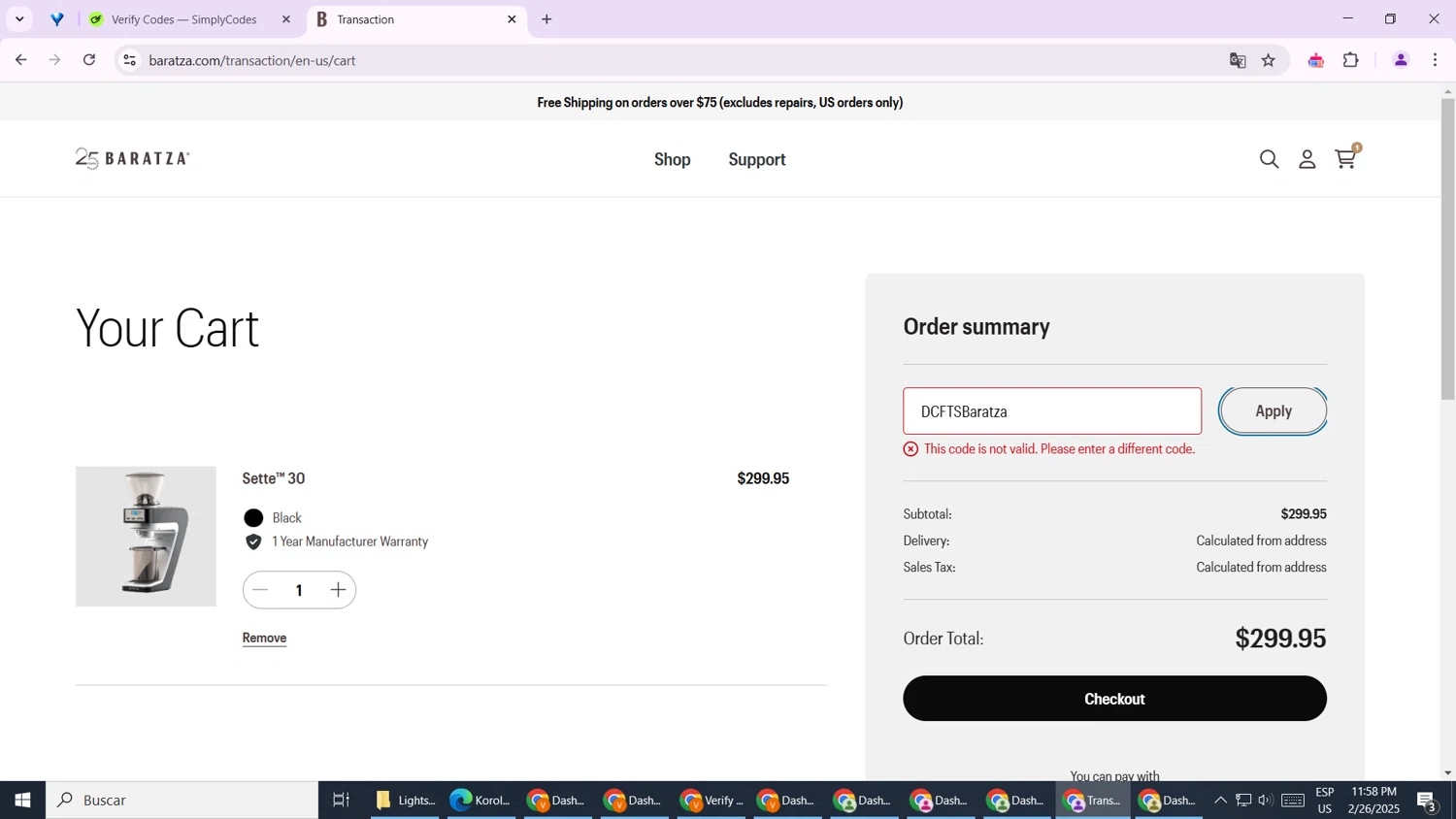Viewport: 1456px width, 819px height.
Task: Click the warranty shield icon
Action: coord(253,541)
